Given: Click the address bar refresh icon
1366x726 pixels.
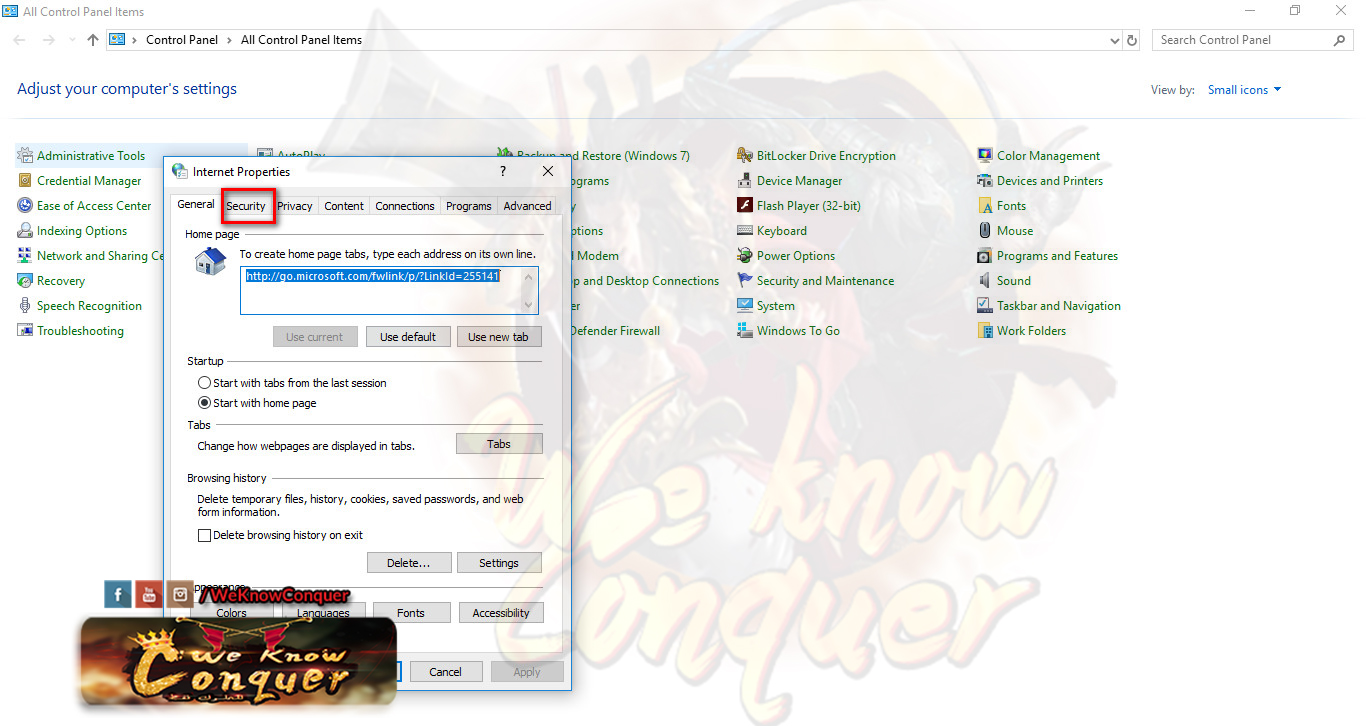Looking at the screenshot, I should [x=1132, y=40].
